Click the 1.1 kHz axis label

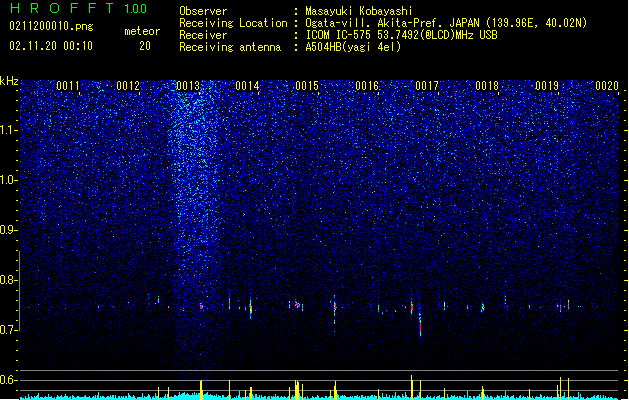click(9, 130)
